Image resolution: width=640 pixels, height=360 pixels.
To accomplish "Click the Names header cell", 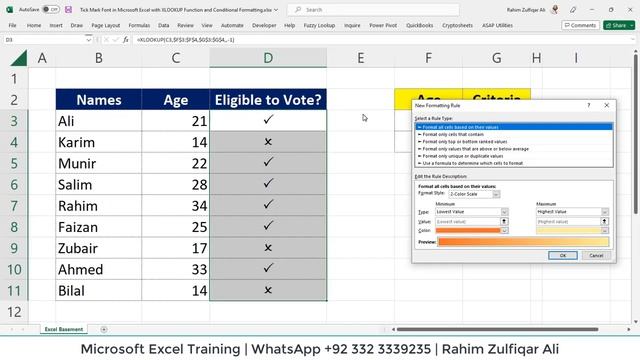I will click(x=99, y=100).
